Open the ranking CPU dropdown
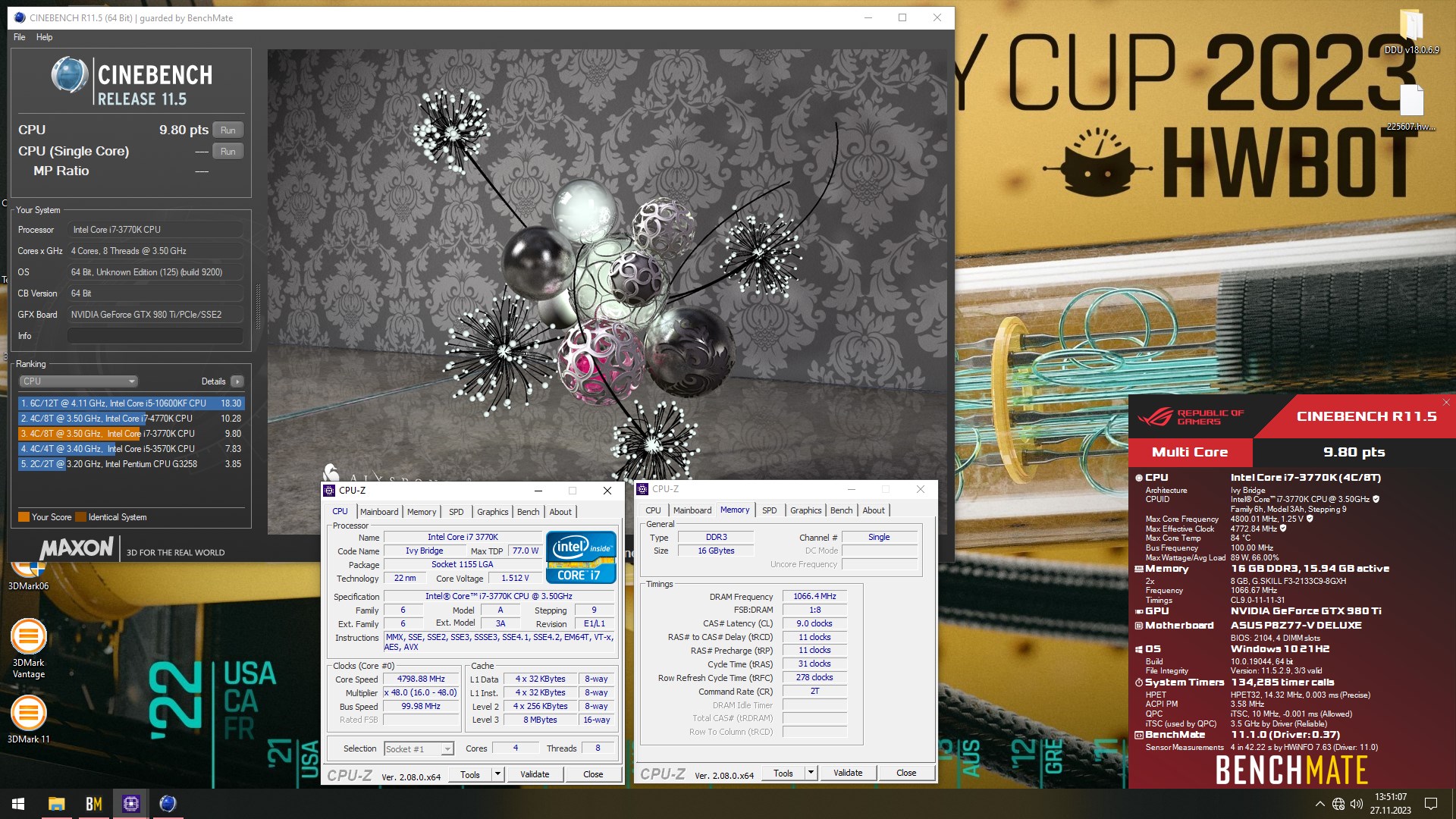 coord(78,381)
